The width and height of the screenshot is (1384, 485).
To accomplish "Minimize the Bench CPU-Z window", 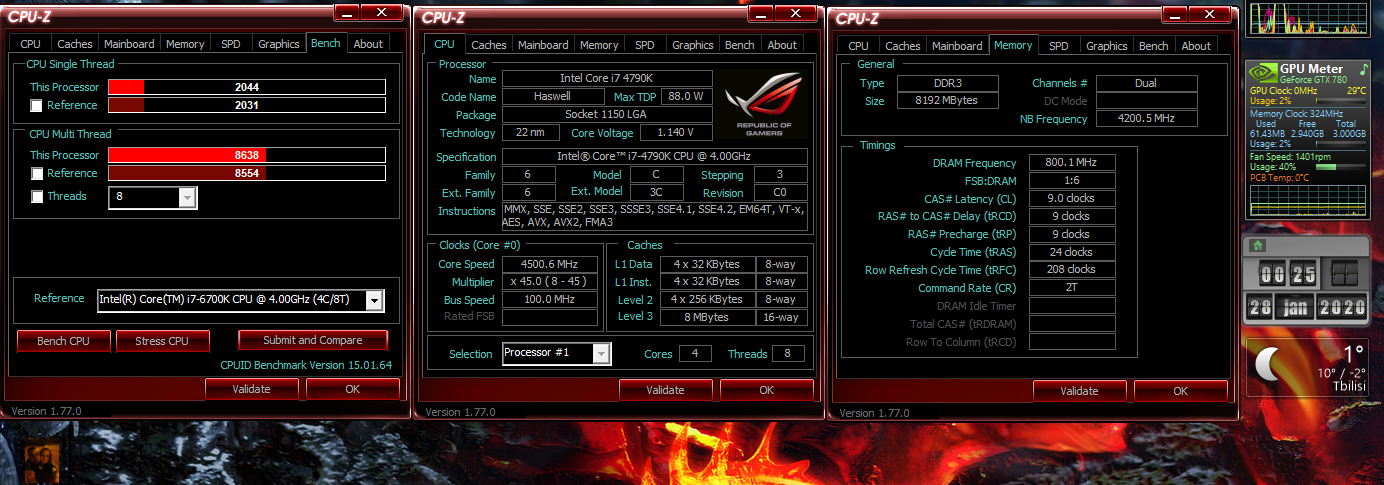I will (346, 12).
